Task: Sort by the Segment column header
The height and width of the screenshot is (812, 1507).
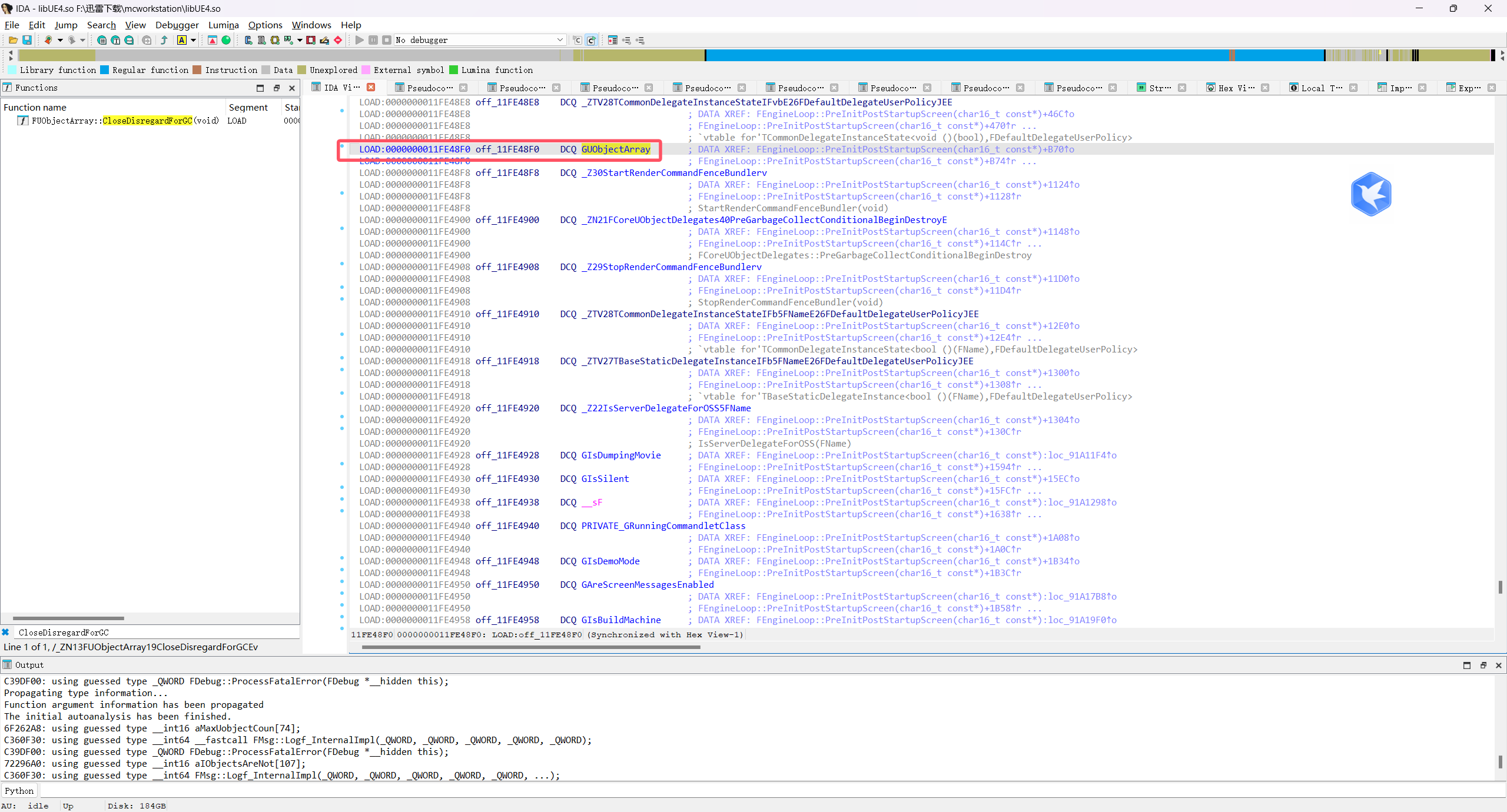Action: point(253,107)
